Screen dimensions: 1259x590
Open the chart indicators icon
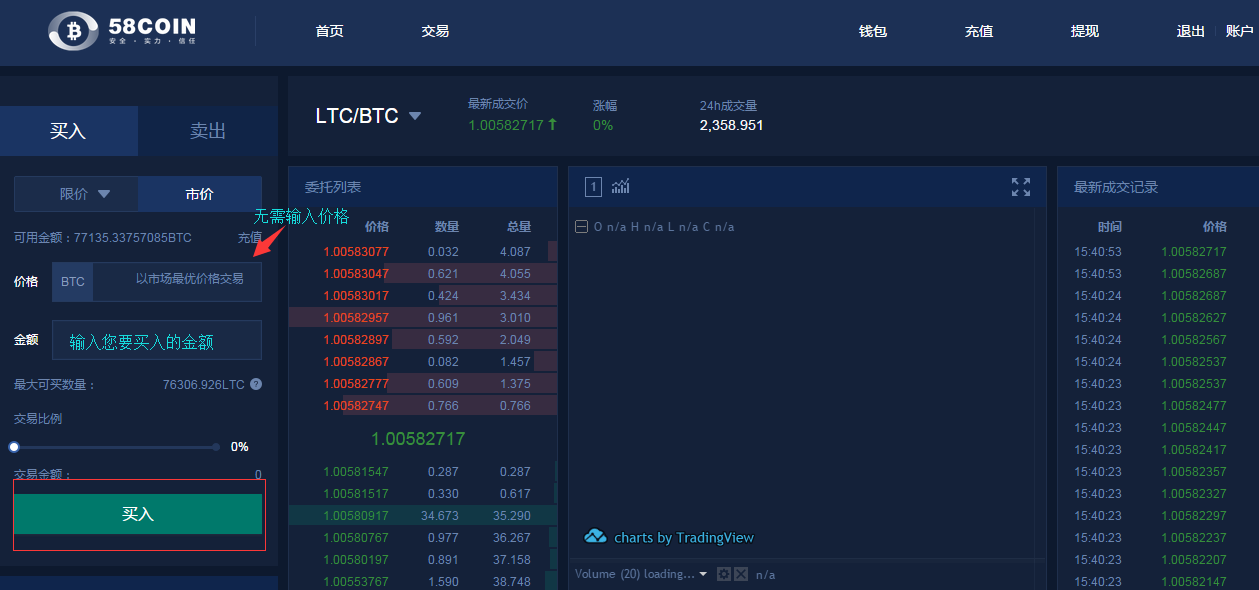click(x=620, y=186)
